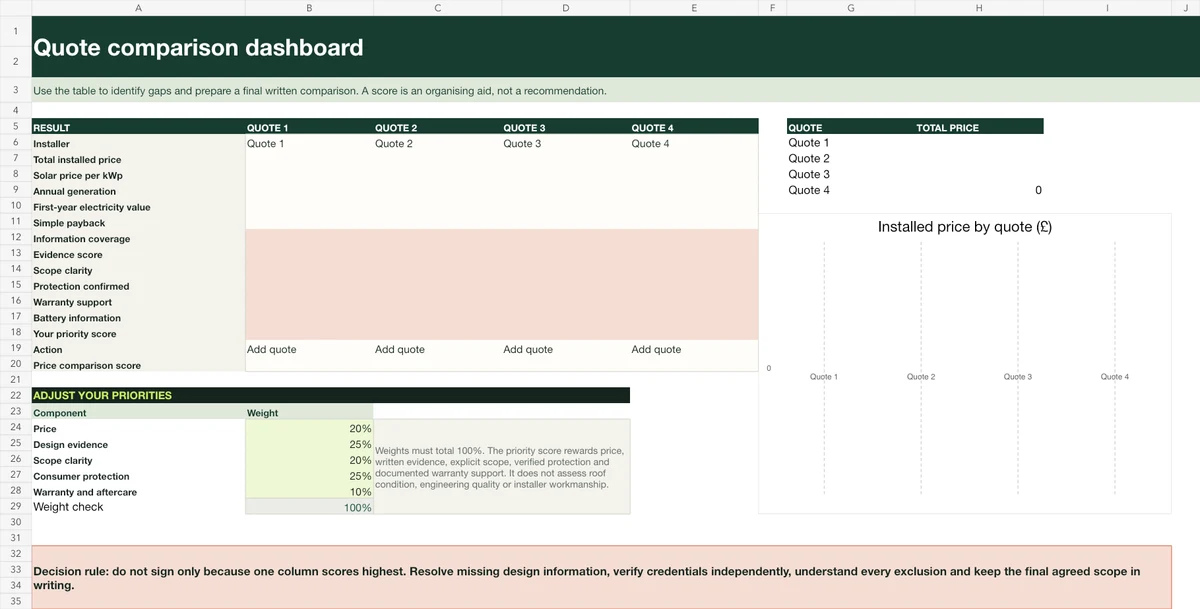The height and width of the screenshot is (609, 1200).
Task: Click the 'Price comparison score' label
Action: point(87,366)
